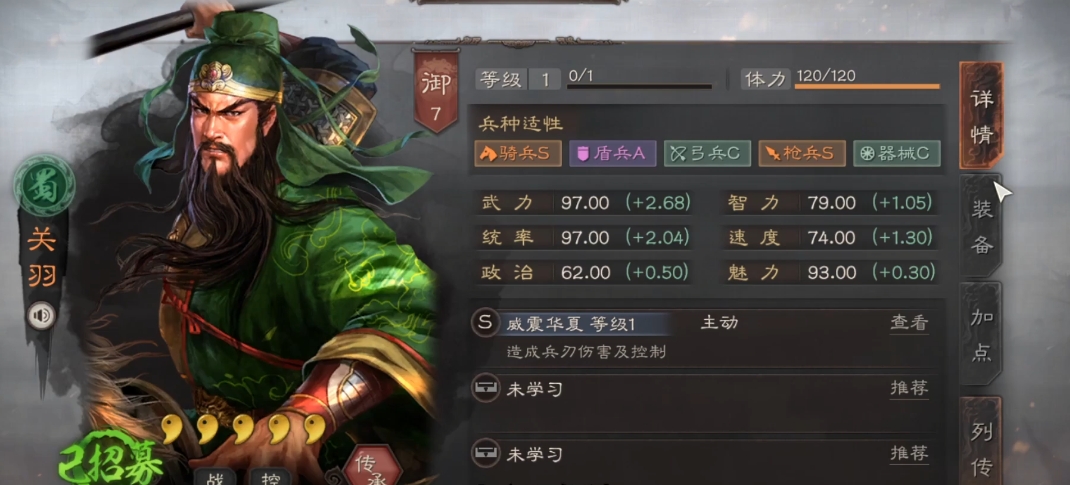The image size is (1070, 485).
Task: Click 推荐 for the second unlearned skill
Action: pyautogui.click(x=909, y=453)
